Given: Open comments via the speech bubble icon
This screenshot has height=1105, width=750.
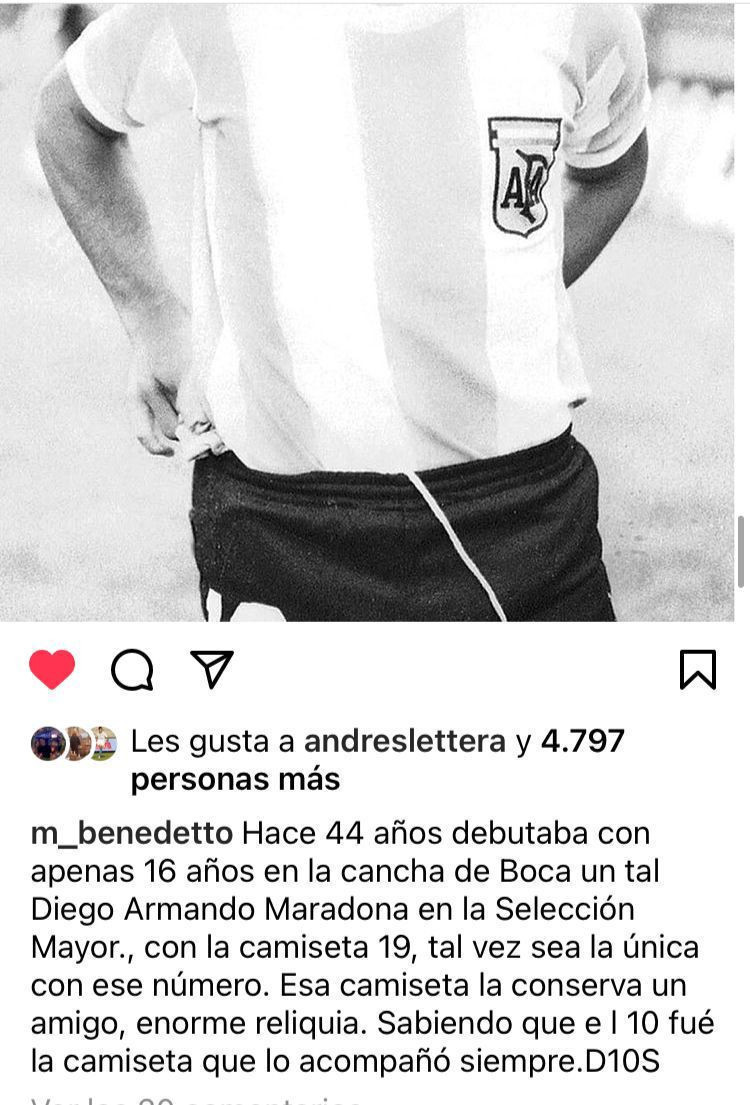Looking at the screenshot, I should coord(132,669).
